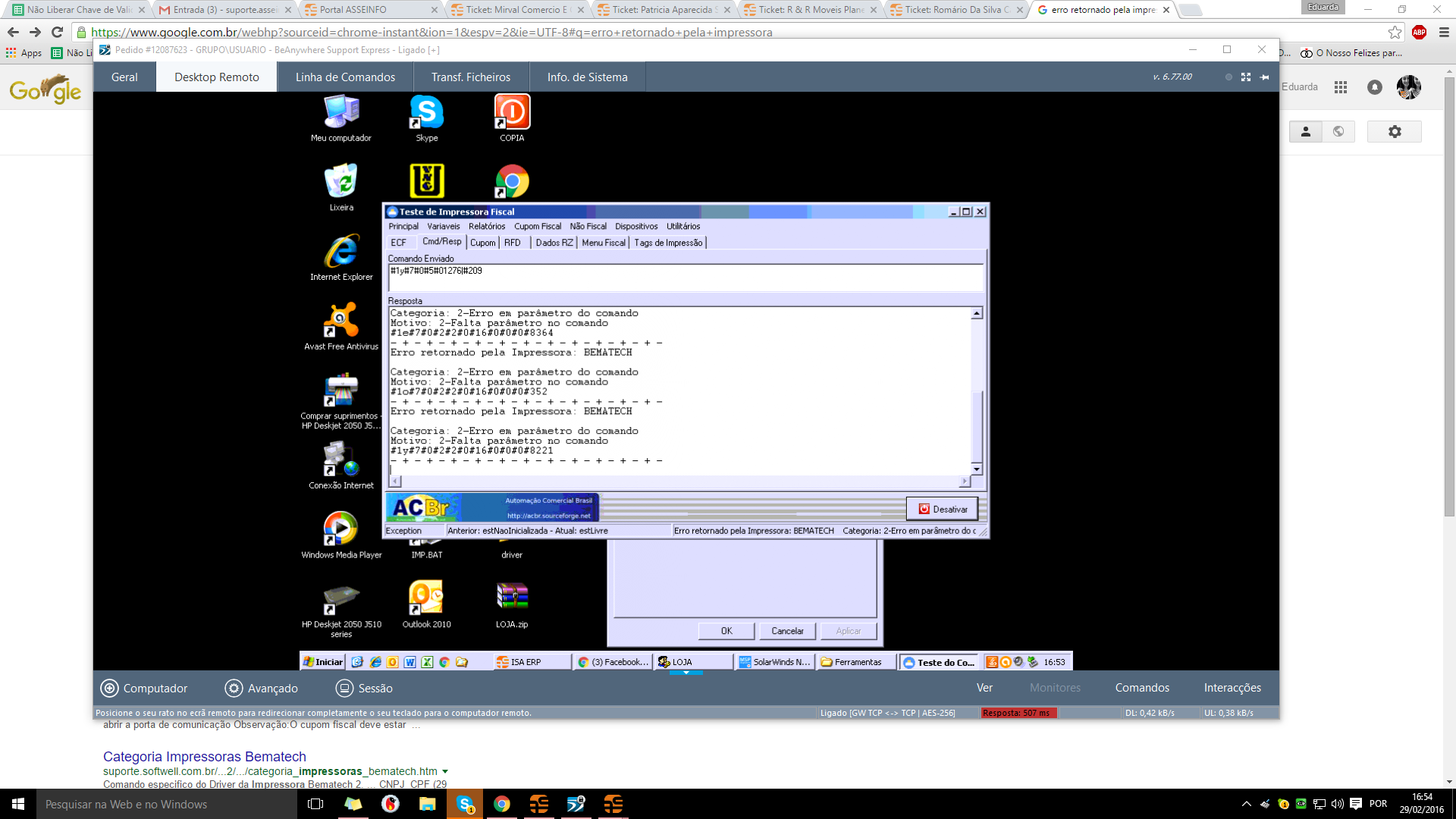Open the Sessão menu

(365, 688)
